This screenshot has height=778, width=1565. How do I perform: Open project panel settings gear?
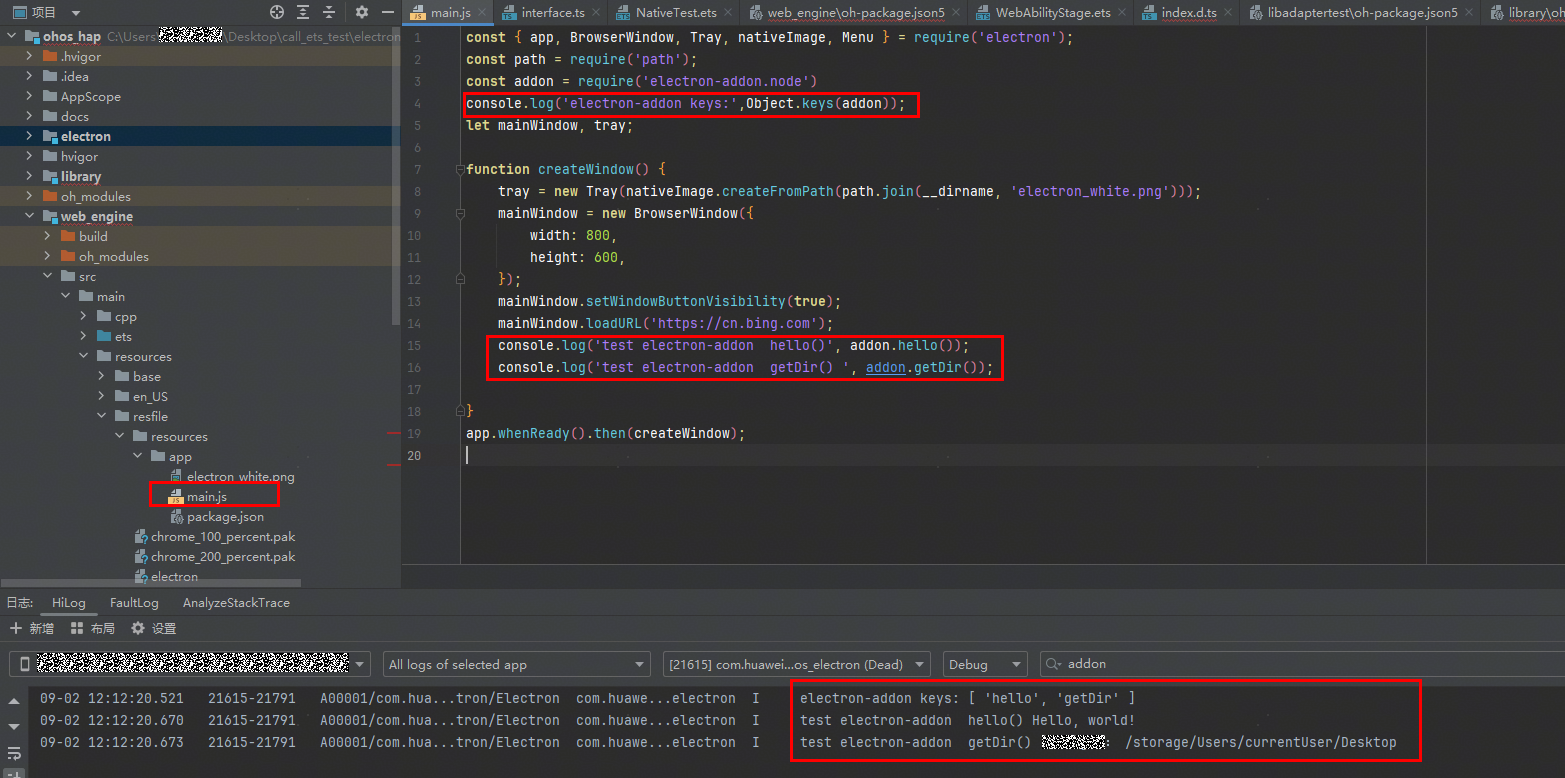(362, 12)
